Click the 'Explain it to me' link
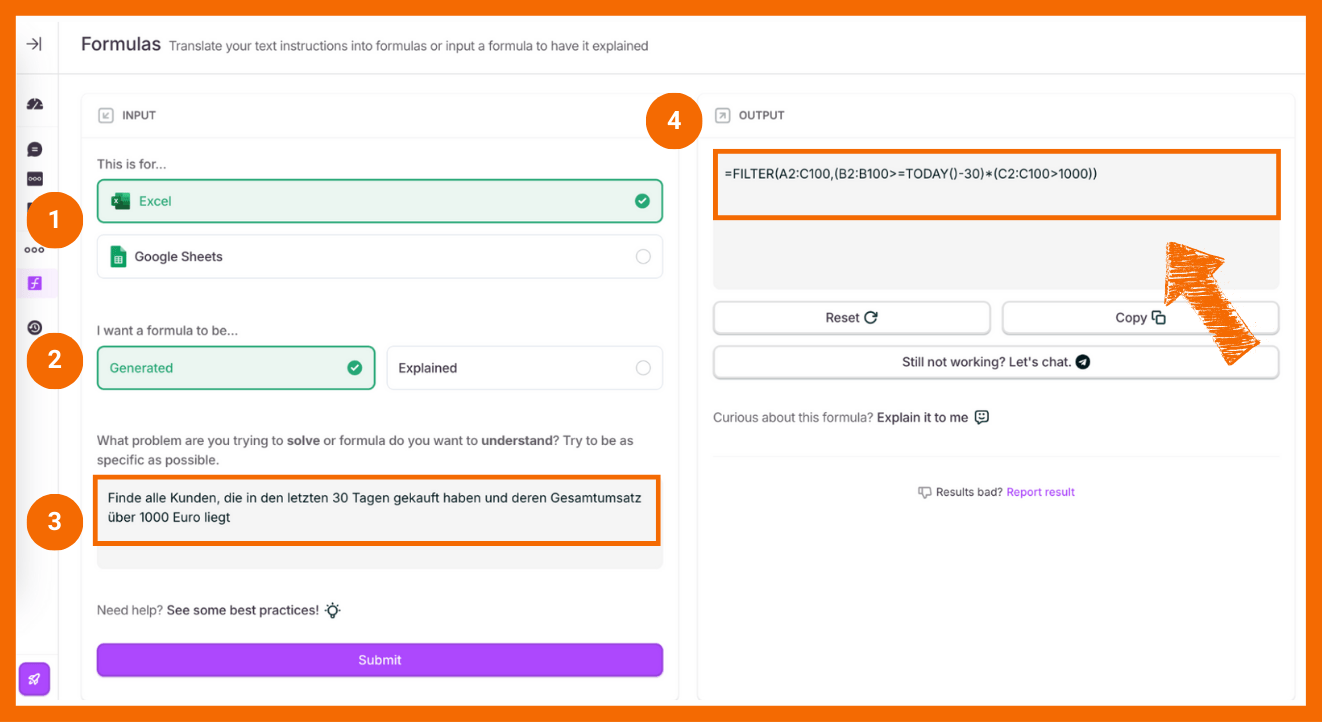Screen dimensions: 1322x722 click(922, 417)
